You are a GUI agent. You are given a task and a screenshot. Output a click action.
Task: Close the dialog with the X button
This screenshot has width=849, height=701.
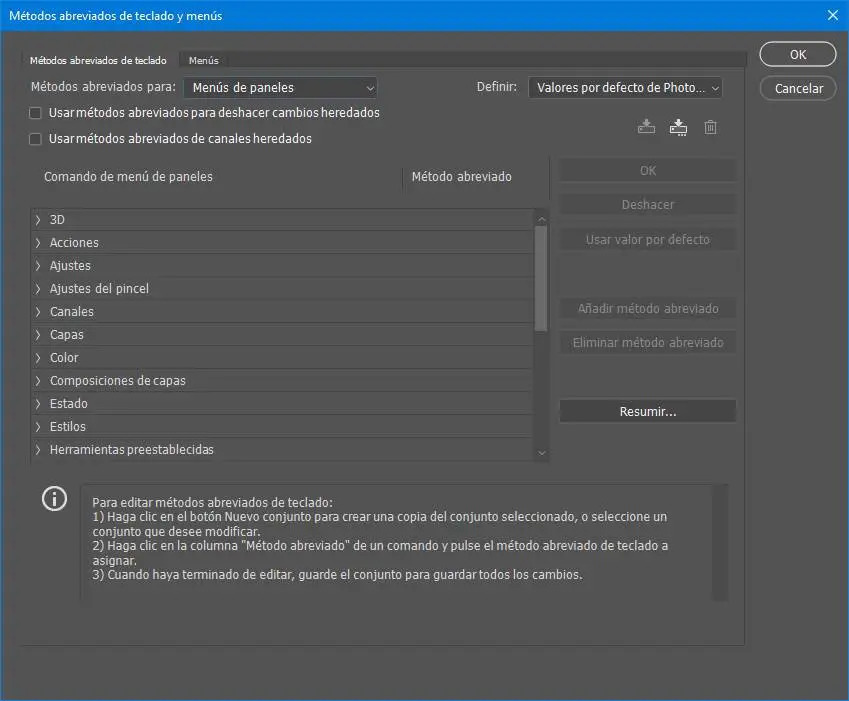[x=833, y=15]
